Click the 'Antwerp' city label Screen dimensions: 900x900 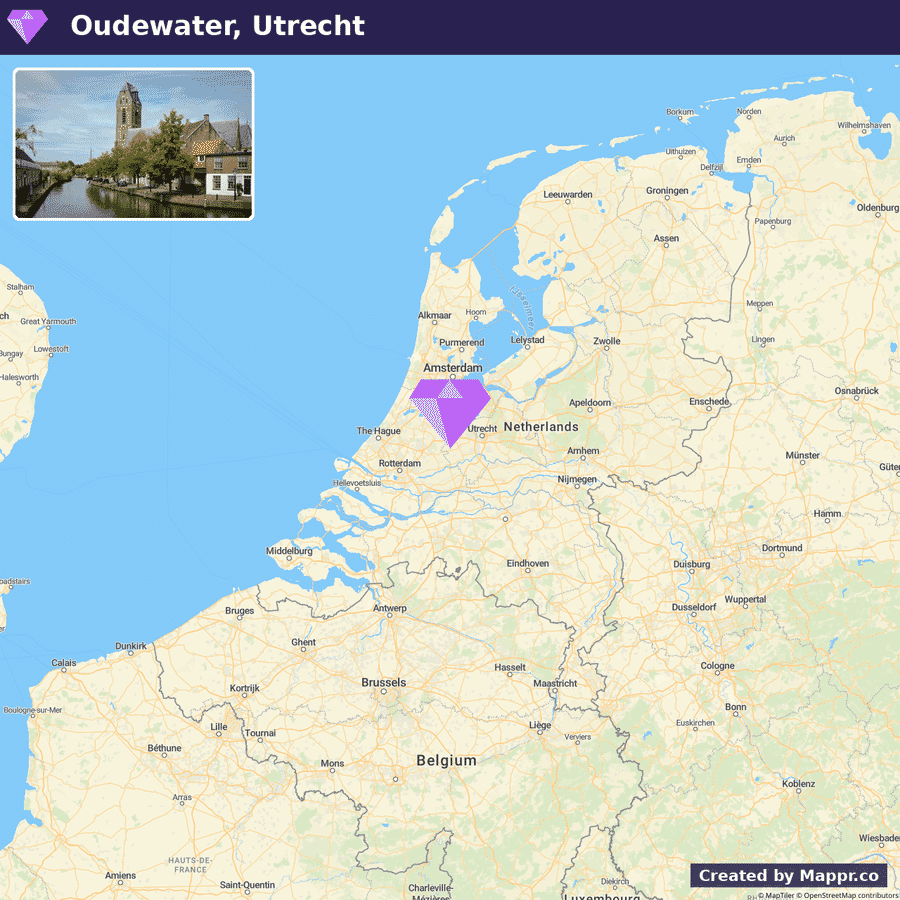coord(390,608)
